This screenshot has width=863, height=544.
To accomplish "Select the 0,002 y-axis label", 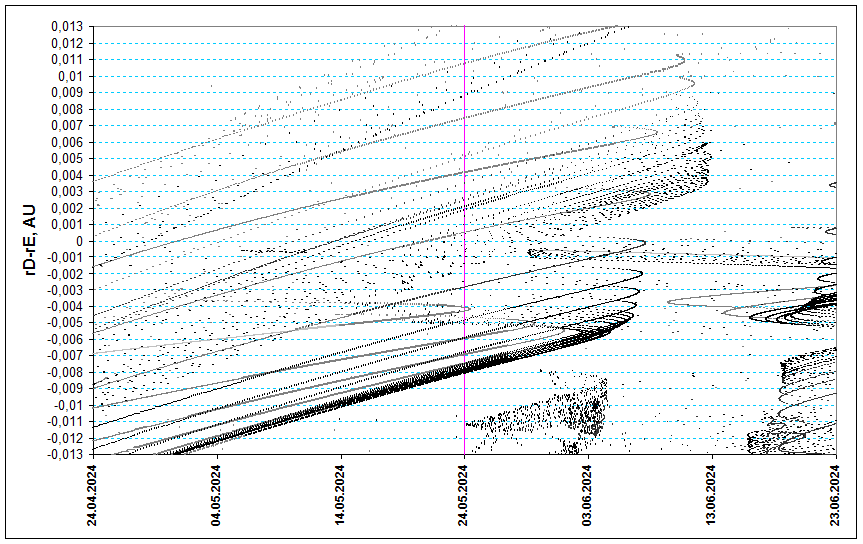I will pyautogui.click(x=68, y=208).
